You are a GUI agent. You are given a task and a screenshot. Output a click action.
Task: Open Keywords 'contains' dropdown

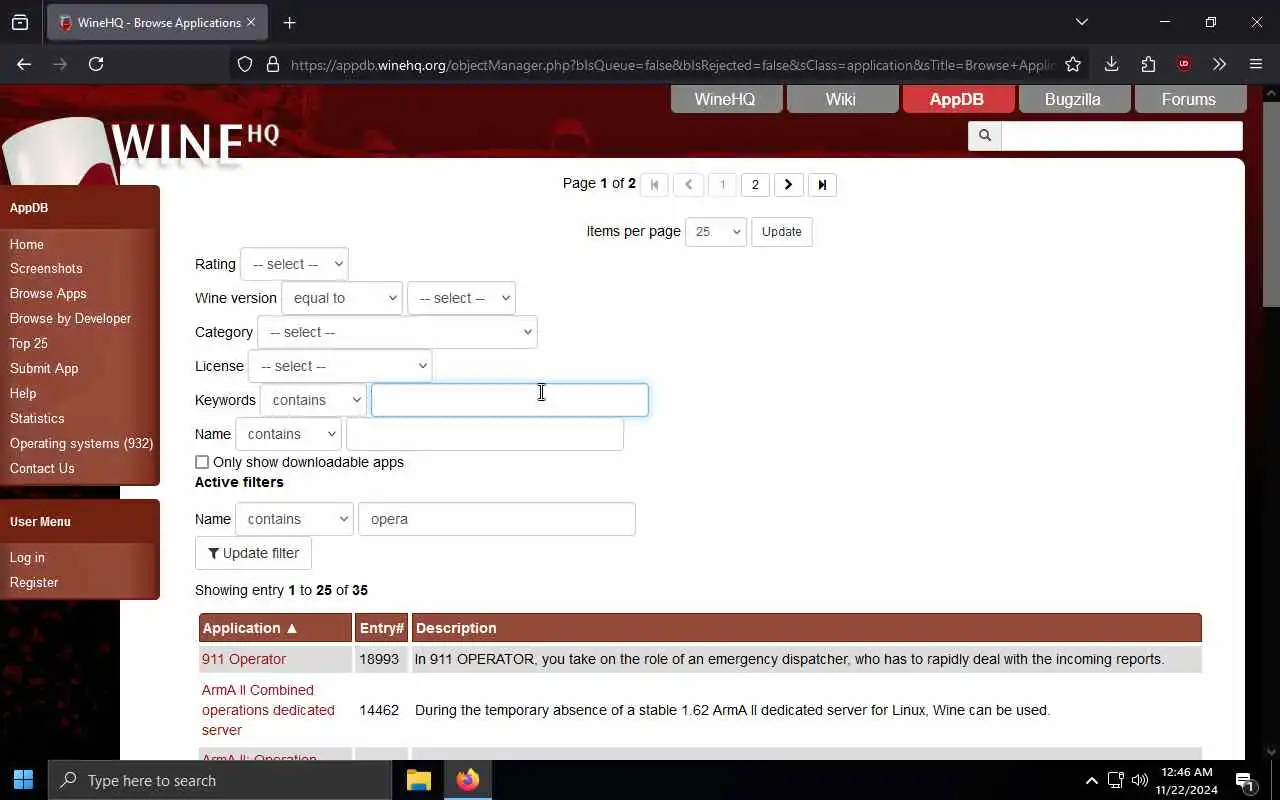[313, 400]
